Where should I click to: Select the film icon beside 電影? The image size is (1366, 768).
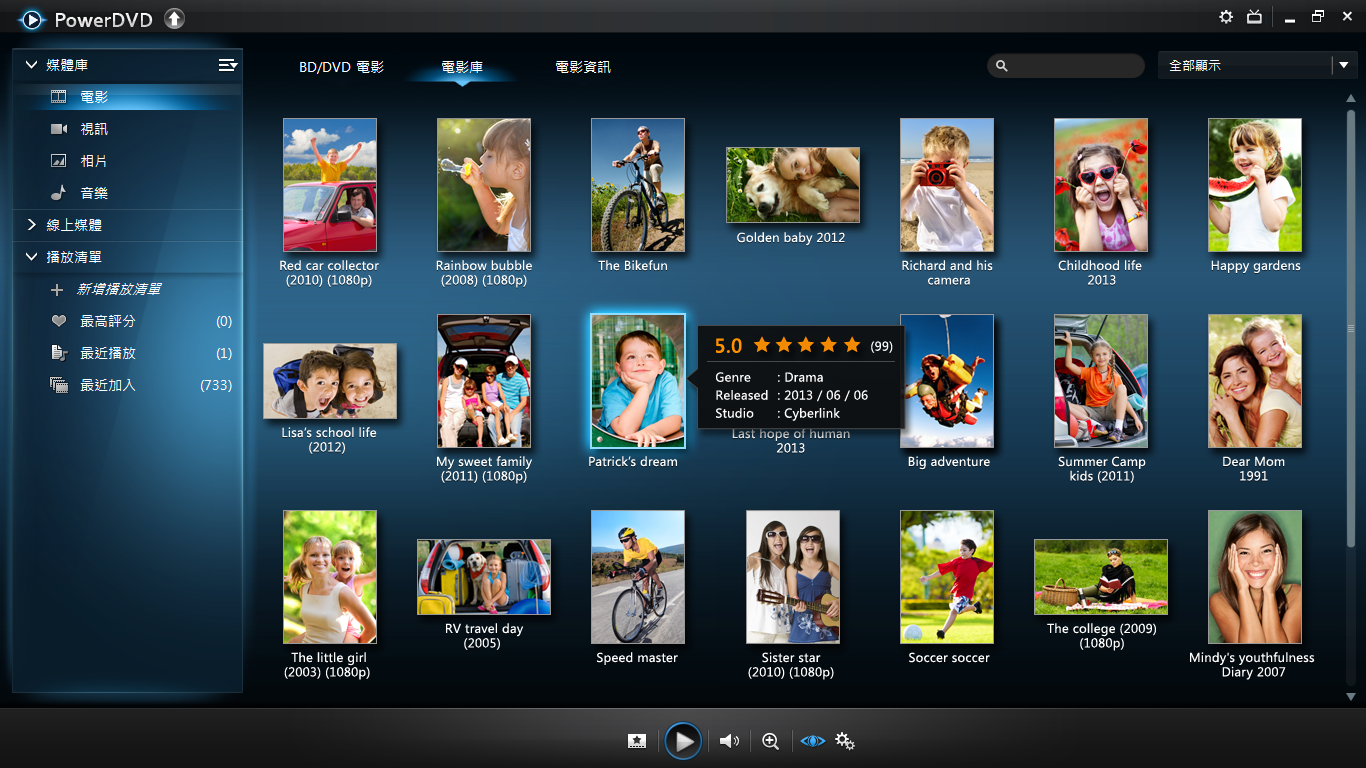click(x=59, y=97)
